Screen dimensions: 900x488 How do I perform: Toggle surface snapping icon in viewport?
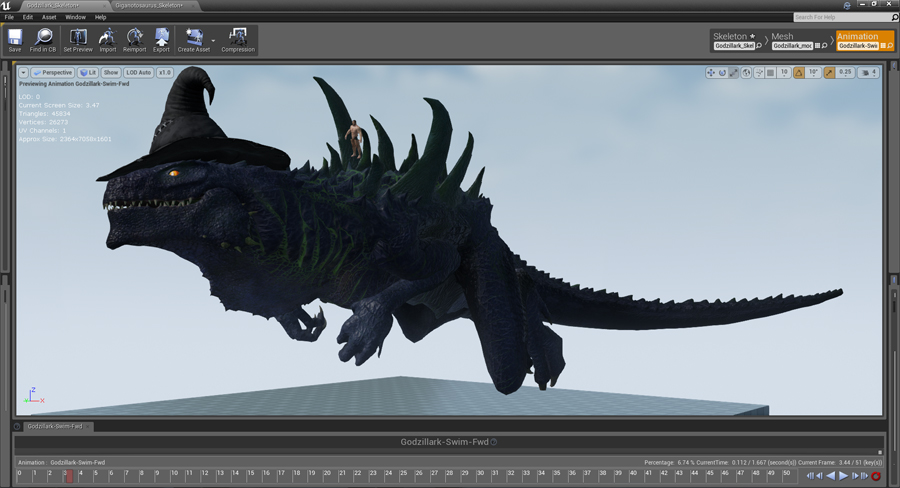(x=759, y=72)
